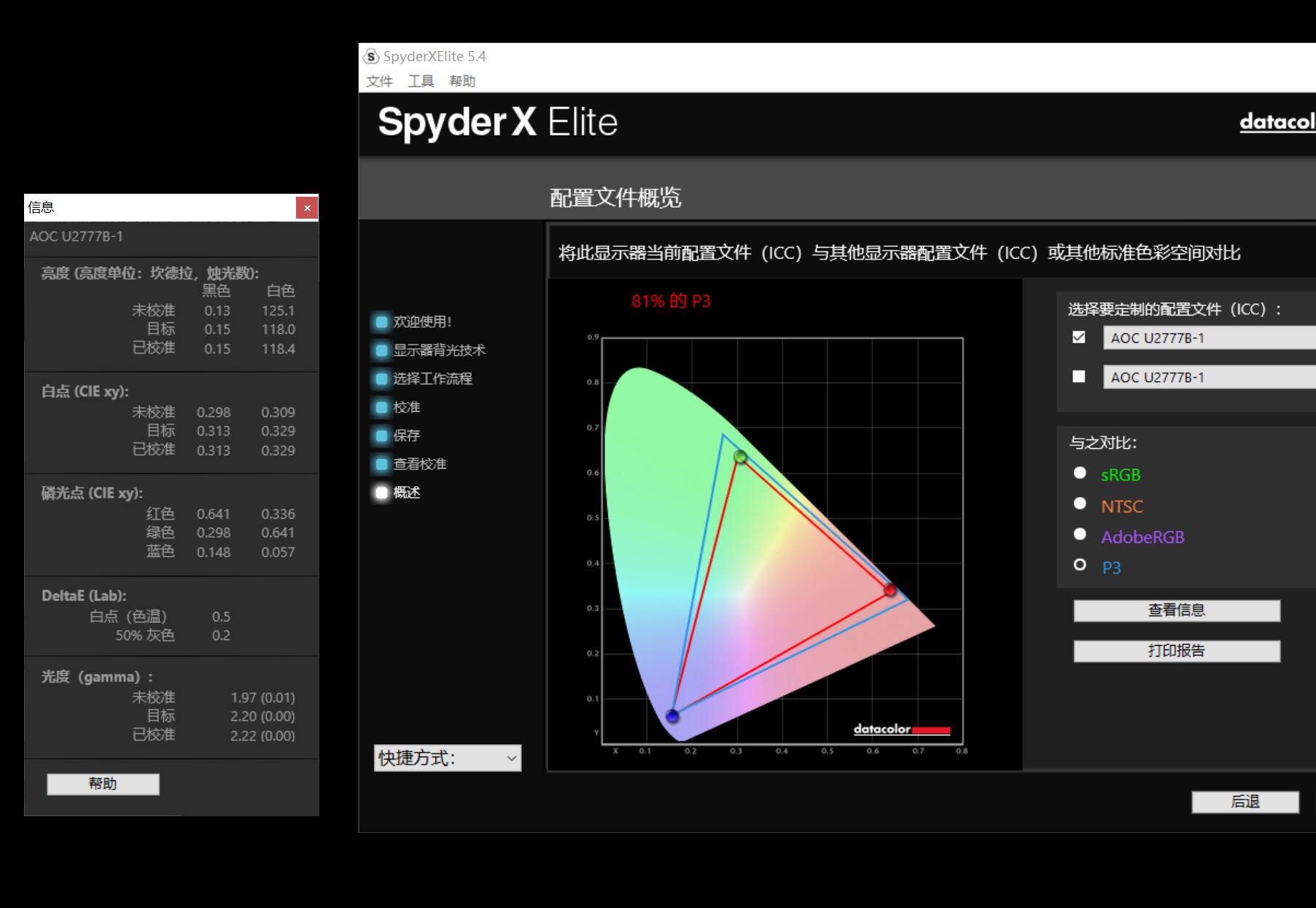Click the sRGB color space label
The width and height of the screenshot is (1316, 908).
[1121, 475]
